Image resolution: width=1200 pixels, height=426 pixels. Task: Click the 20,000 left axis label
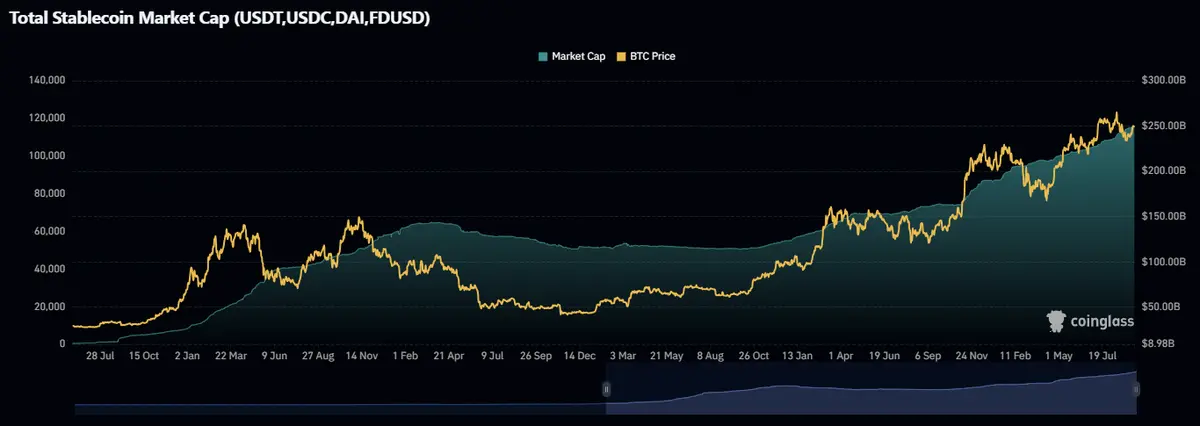point(50,306)
